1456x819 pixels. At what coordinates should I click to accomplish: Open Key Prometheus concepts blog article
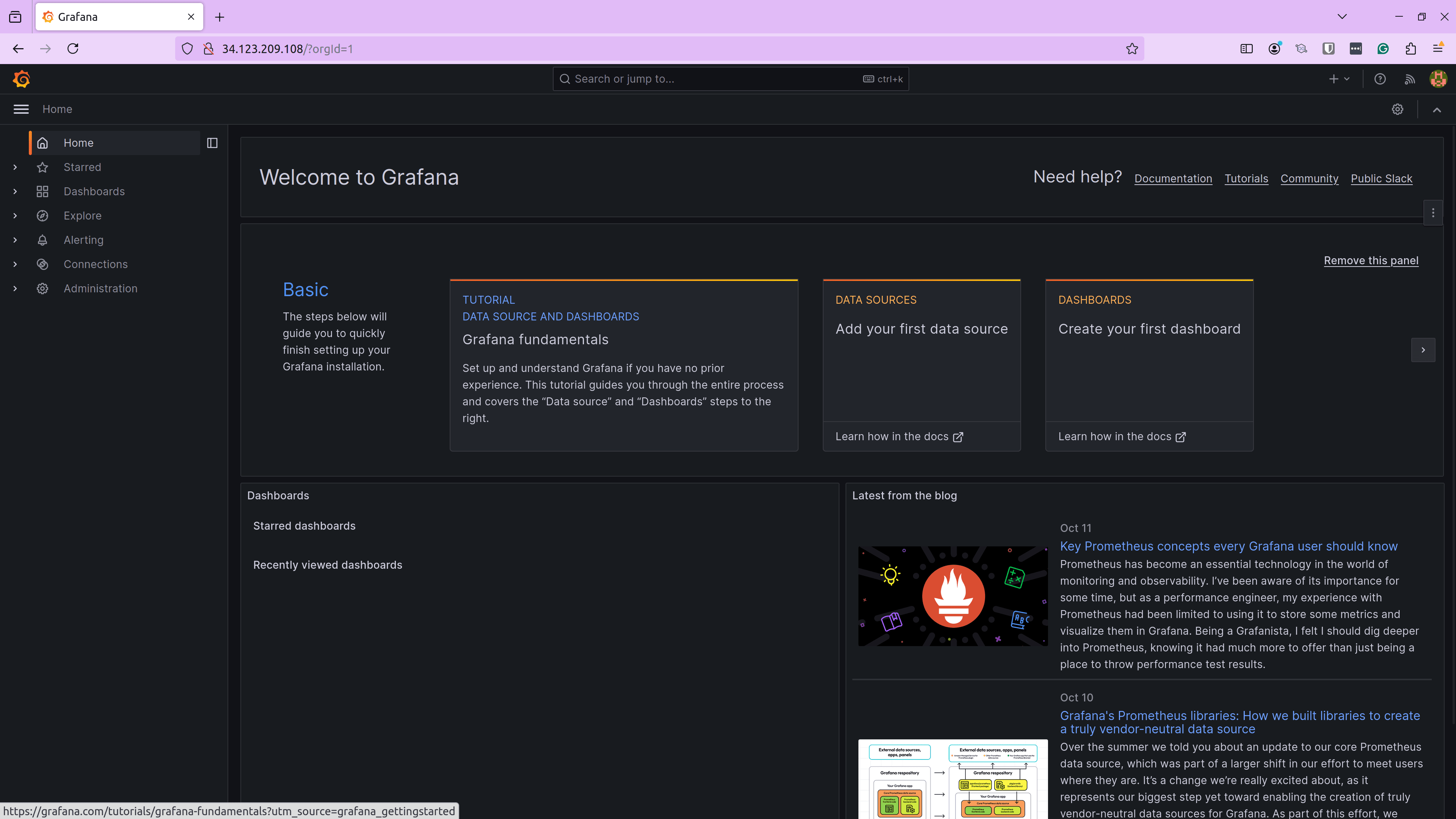[1228, 546]
